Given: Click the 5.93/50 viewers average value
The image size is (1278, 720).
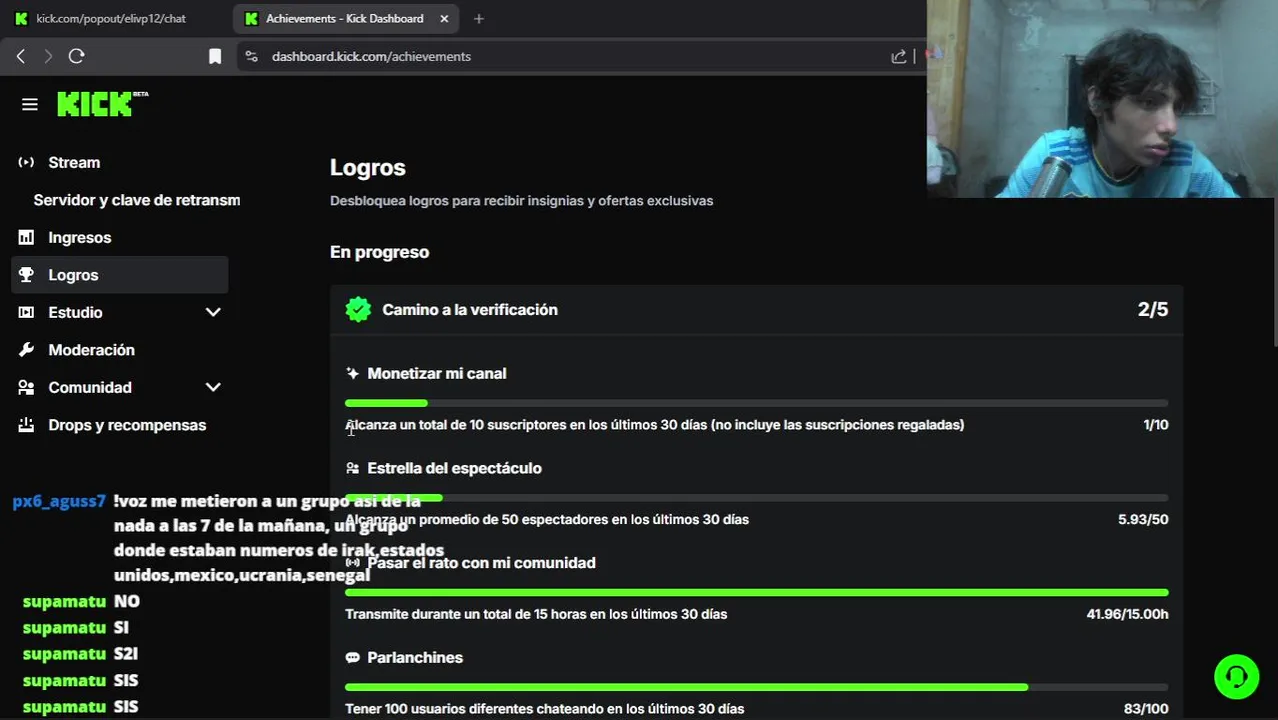Looking at the screenshot, I should point(1143,519).
